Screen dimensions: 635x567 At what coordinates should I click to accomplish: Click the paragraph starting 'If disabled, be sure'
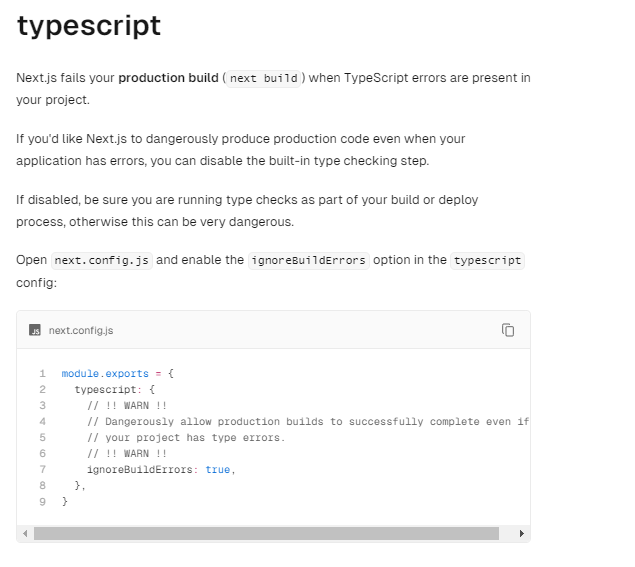(x=247, y=211)
